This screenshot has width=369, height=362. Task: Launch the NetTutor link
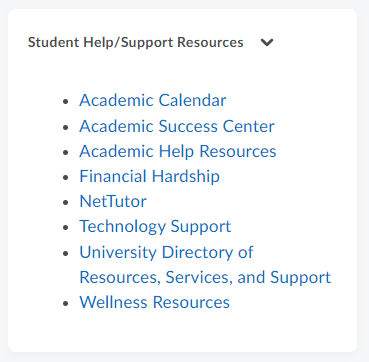point(113,202)
